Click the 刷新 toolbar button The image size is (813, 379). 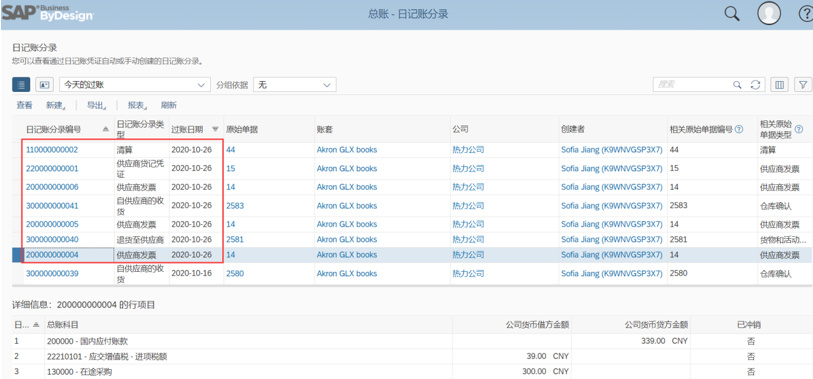tap(169, 105)
